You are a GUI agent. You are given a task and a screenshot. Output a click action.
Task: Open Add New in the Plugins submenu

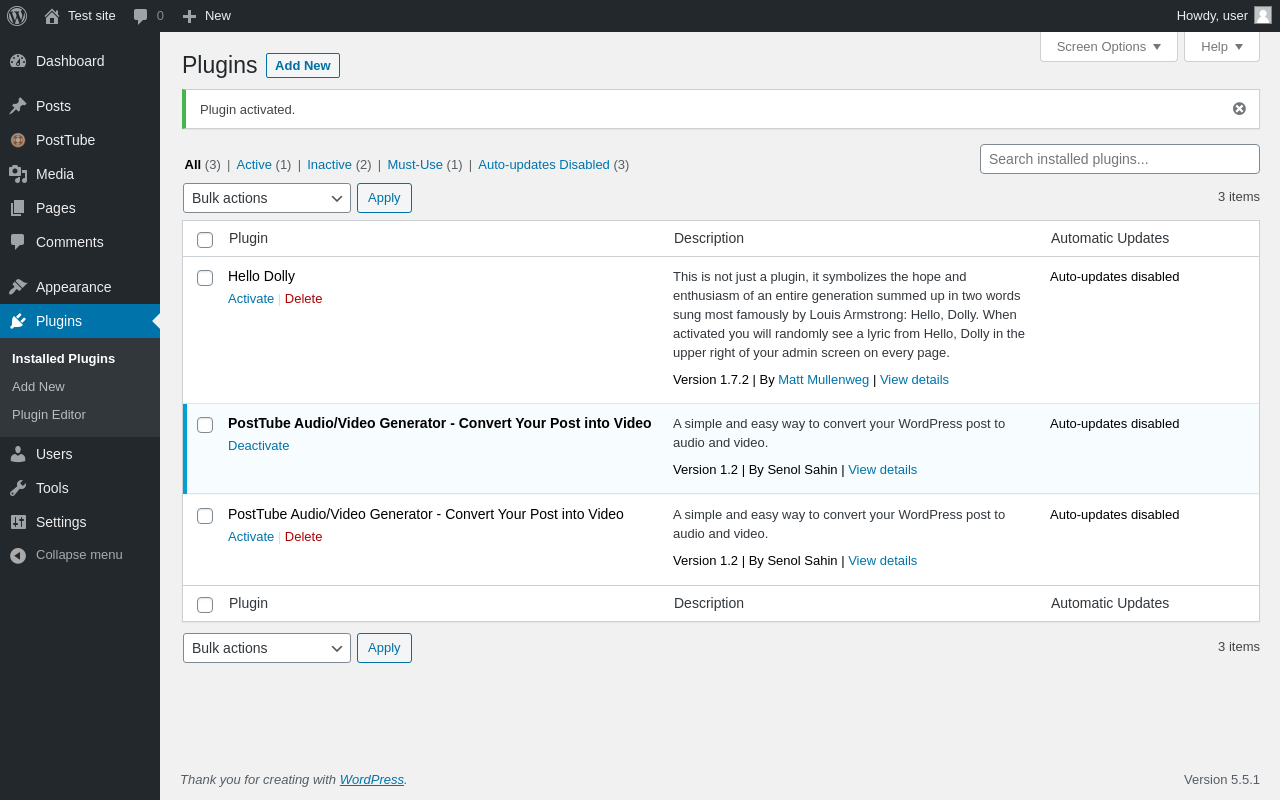tap(38, 387)
